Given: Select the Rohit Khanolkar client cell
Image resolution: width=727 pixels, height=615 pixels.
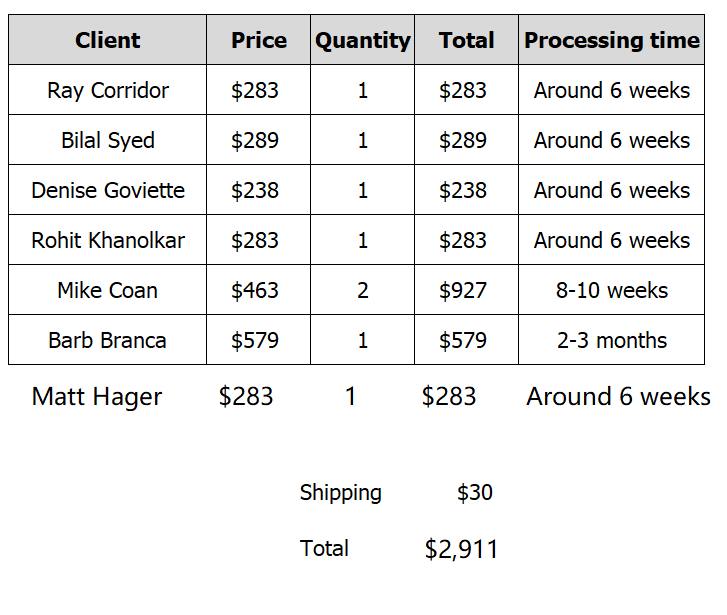Looking at the screenshot, I should [x=107, y=240].
